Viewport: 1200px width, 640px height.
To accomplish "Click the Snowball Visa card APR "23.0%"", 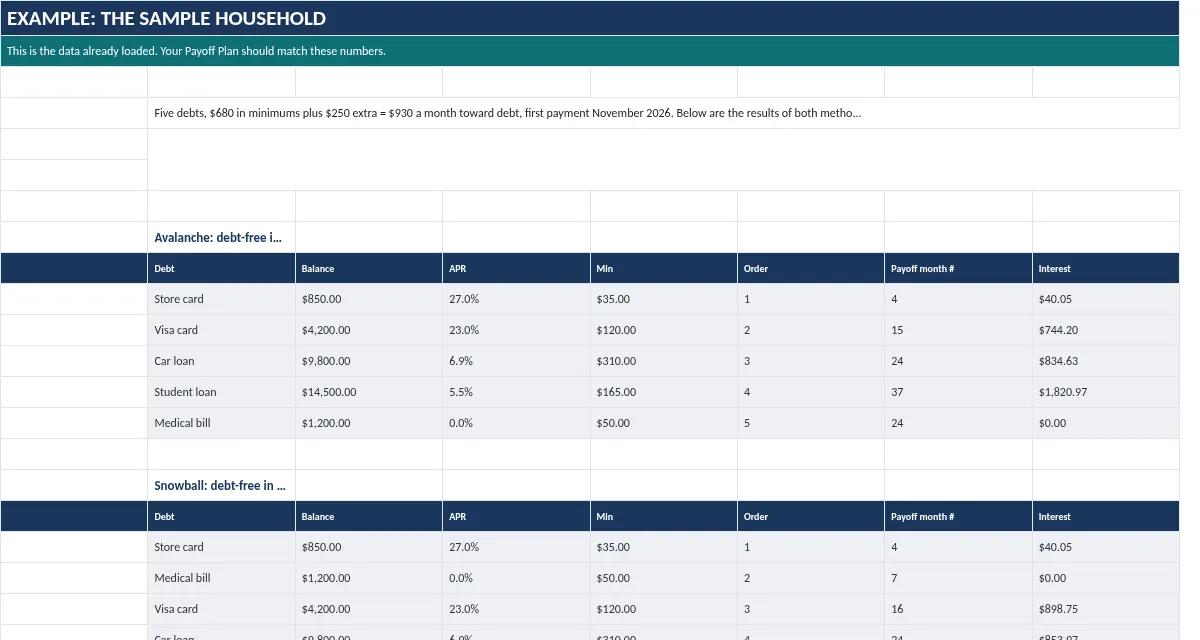I will tap(516, 609).
